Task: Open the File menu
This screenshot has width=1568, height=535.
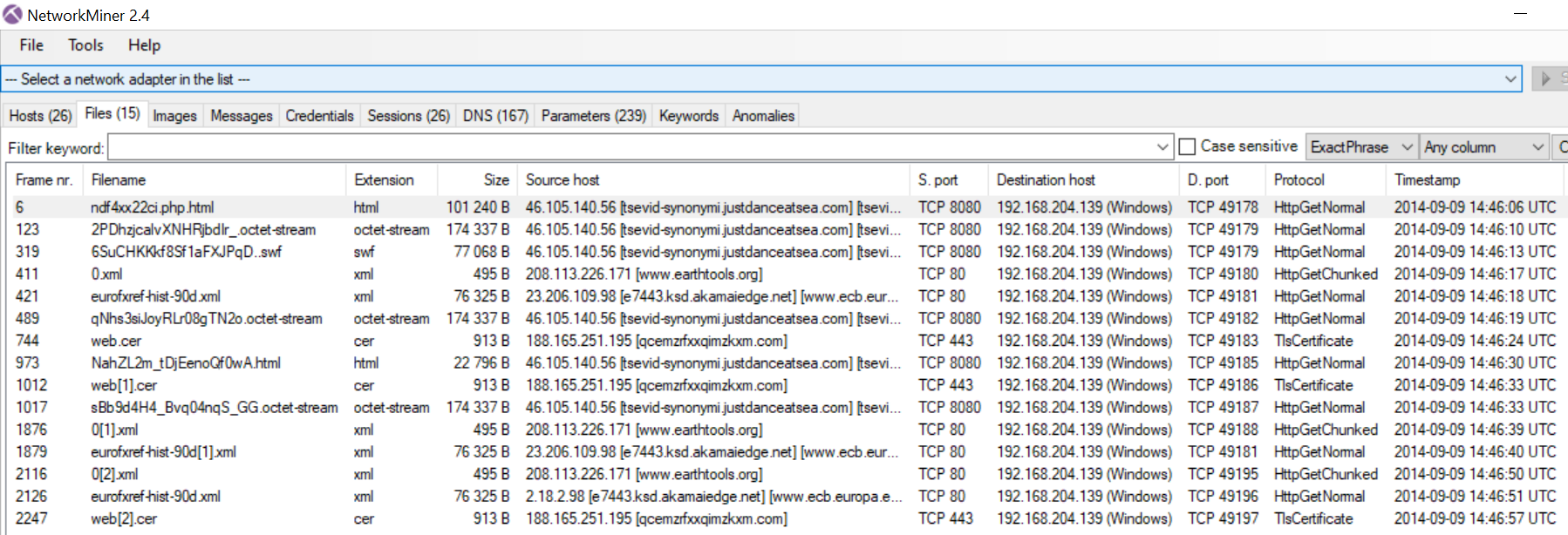Action: (x=31, y=45)
